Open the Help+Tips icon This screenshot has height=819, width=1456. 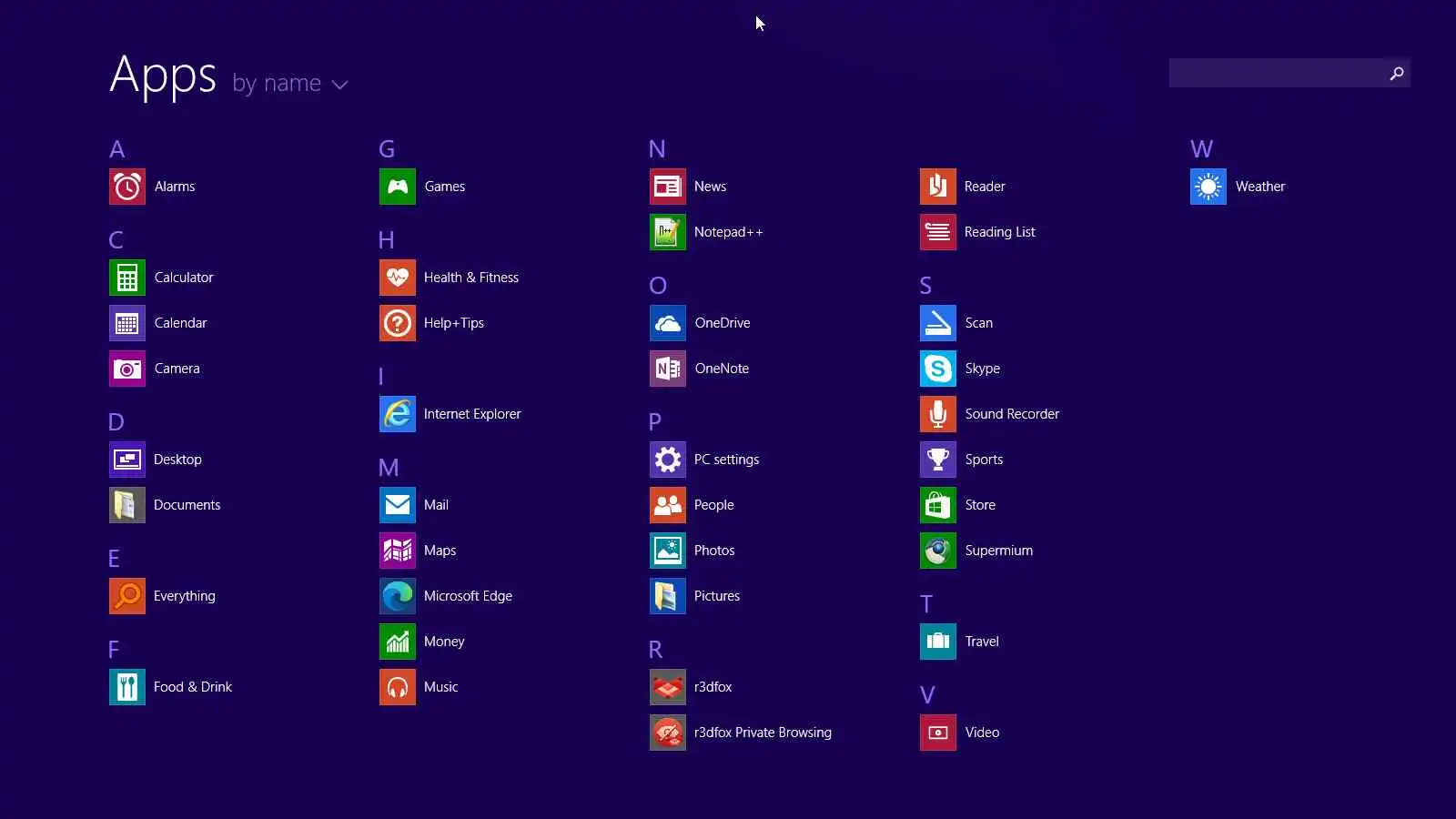398,323
